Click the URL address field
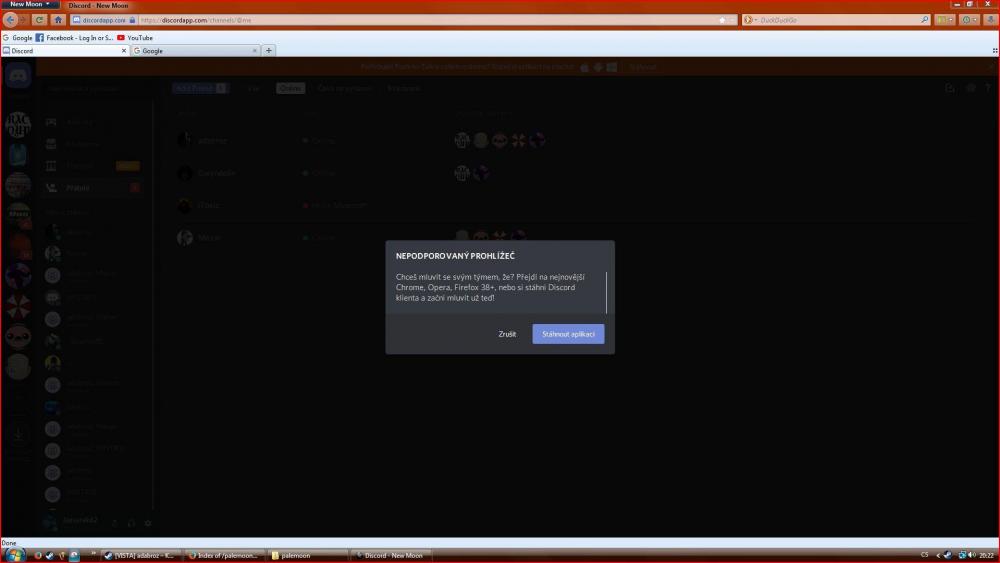The height and width of the screenshot is (563, 1000). coord(427,20)
